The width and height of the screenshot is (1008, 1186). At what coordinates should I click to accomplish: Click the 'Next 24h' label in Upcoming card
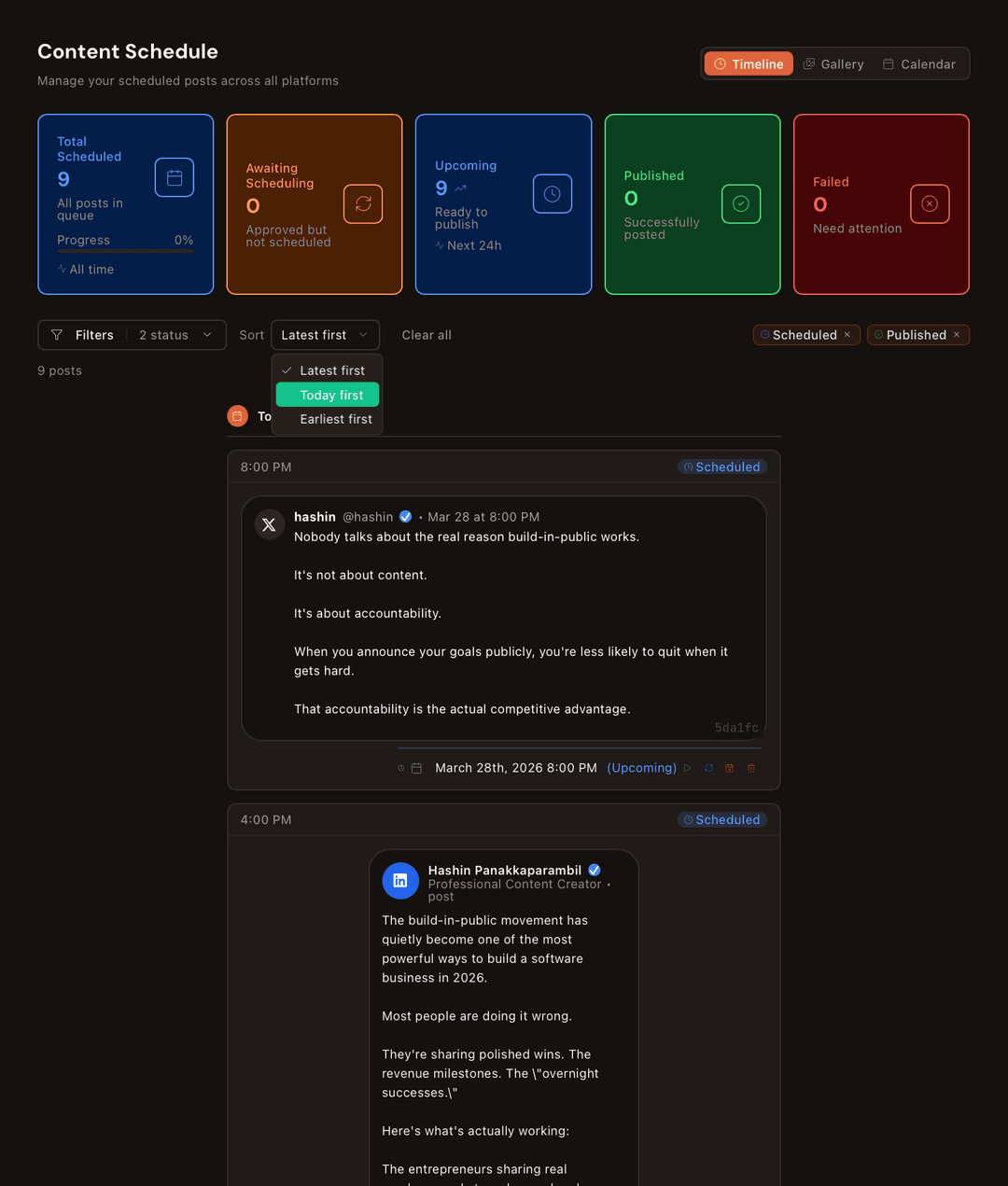pos(474,245)
